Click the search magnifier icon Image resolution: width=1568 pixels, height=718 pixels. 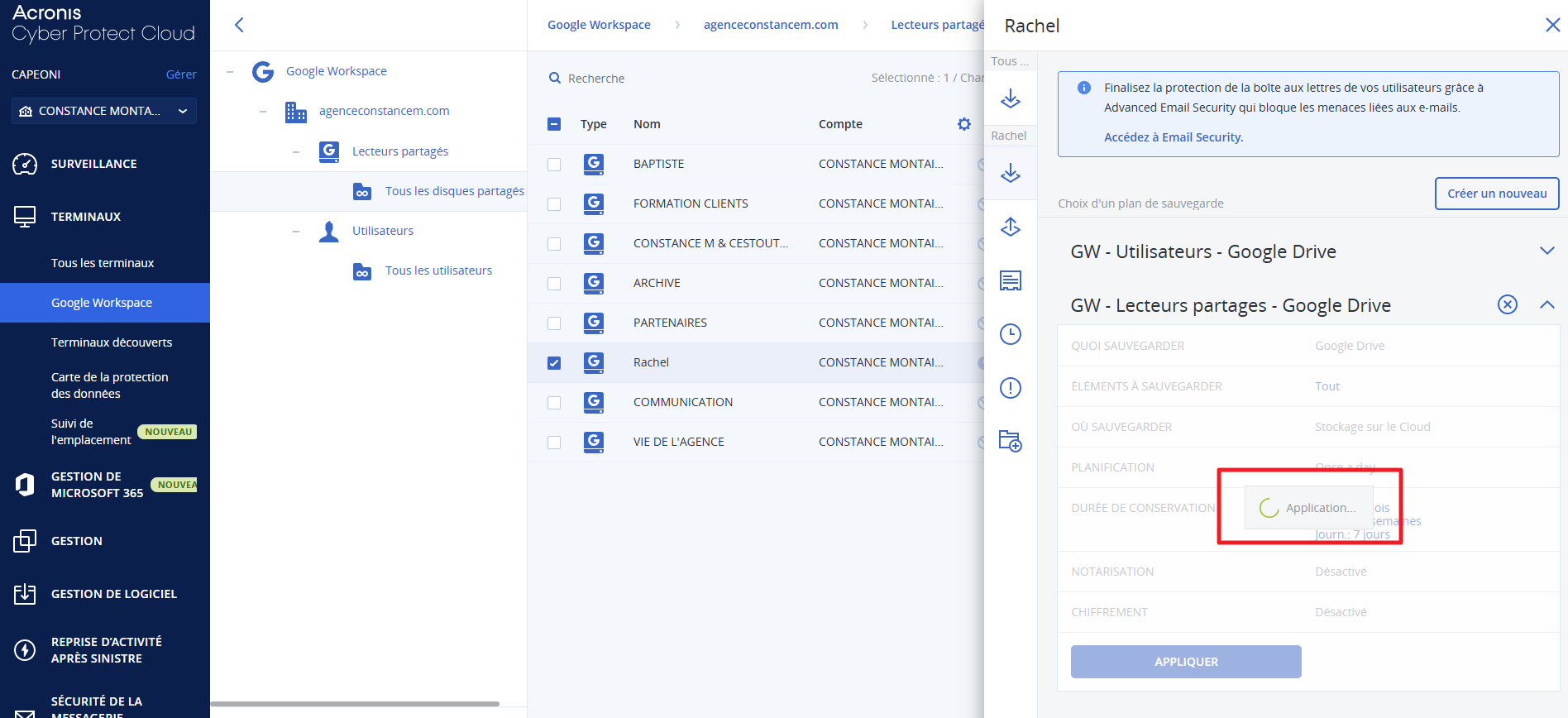coord(555,78)
